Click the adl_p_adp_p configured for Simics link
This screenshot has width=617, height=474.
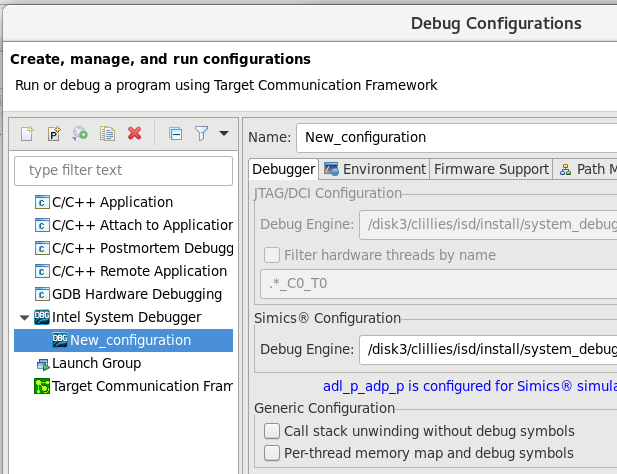pos(470,386)
